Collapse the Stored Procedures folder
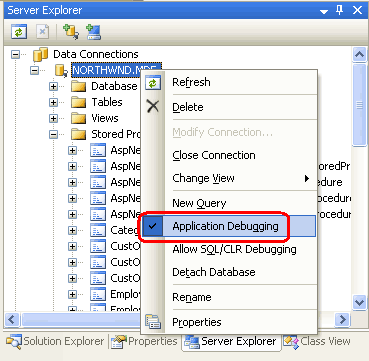Image resolution: width=369 pixels, height=361 pixels. pos(53,134)
